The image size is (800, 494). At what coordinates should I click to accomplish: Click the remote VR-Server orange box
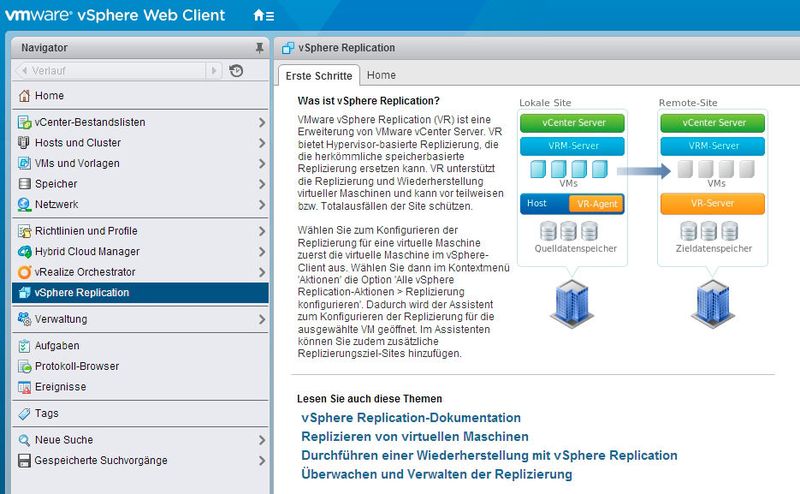click(713, 203)
